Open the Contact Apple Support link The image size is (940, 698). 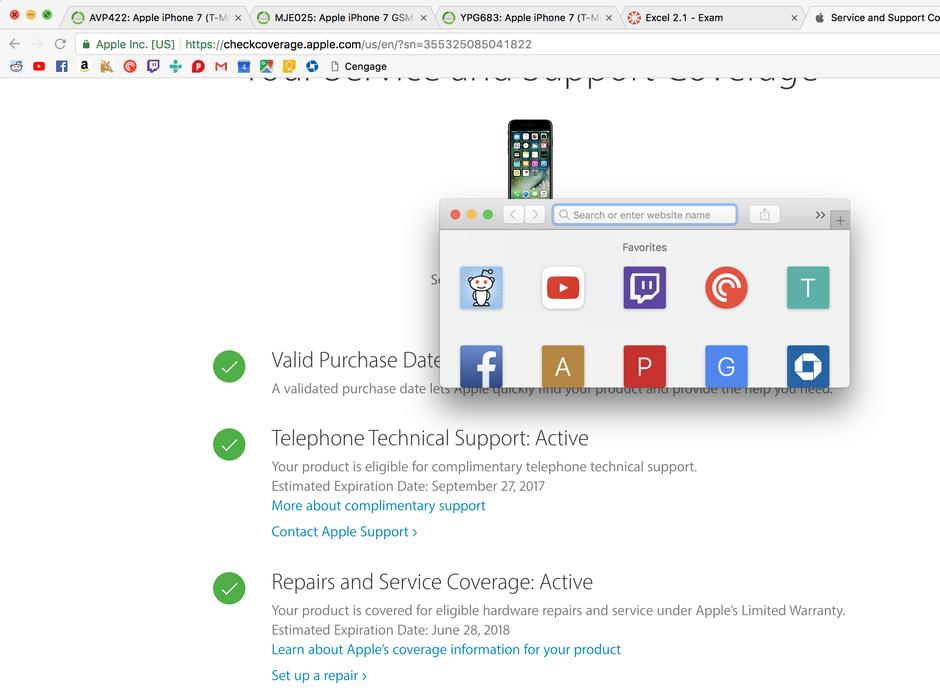click(x=344, y=531)
